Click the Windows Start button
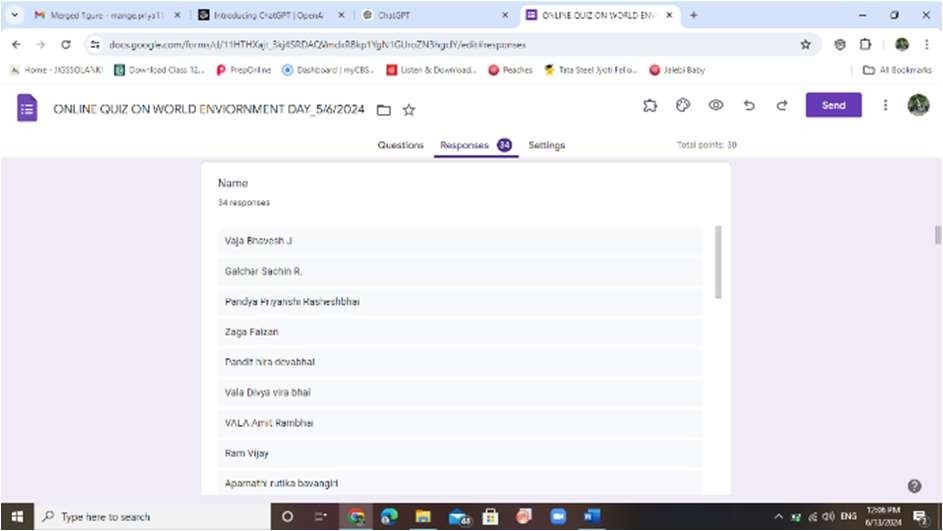The width and height of the screenshot is (943, 531). tap(16, 516)
